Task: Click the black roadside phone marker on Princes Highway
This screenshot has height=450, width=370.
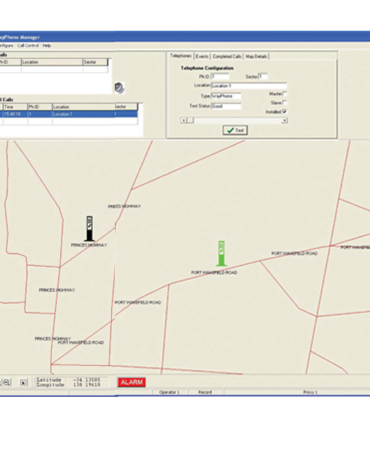Action: [89, 228]
